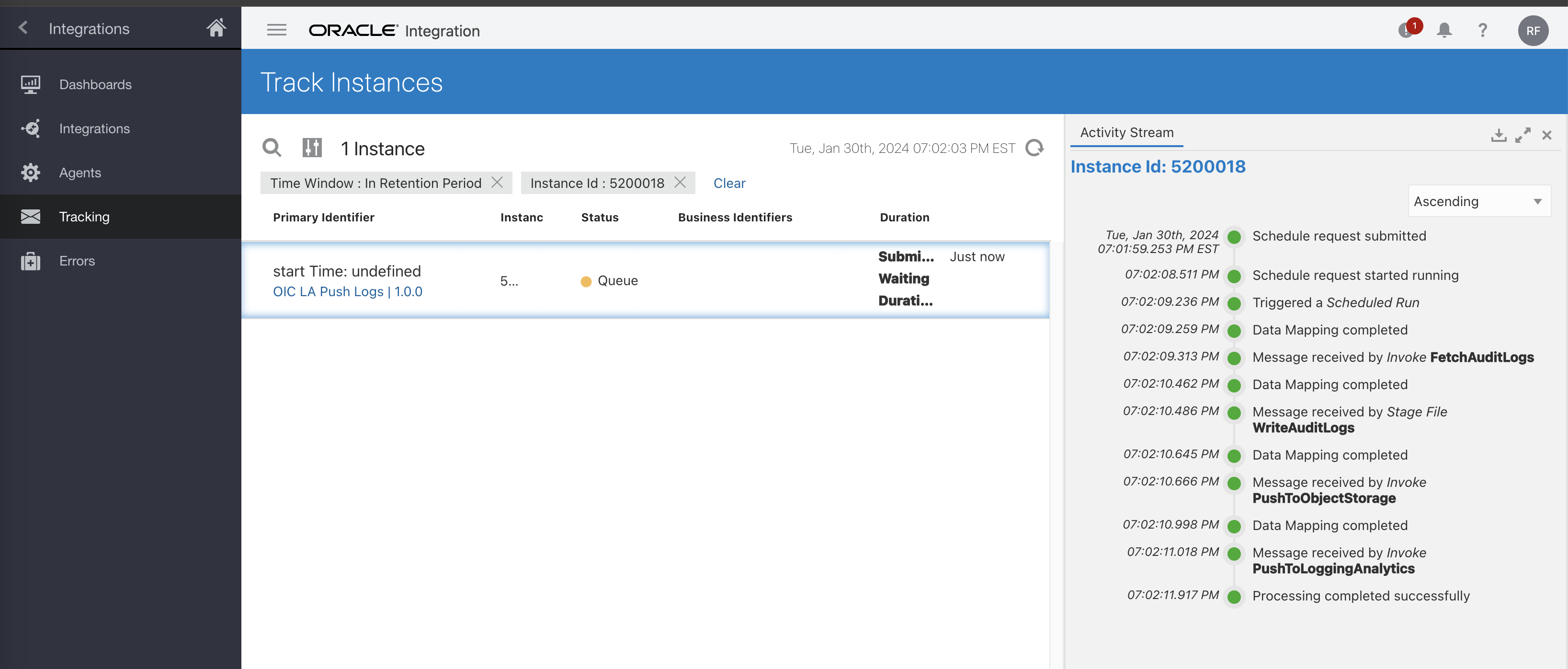Open the hamburger navigation menu

tap(276, 30)
